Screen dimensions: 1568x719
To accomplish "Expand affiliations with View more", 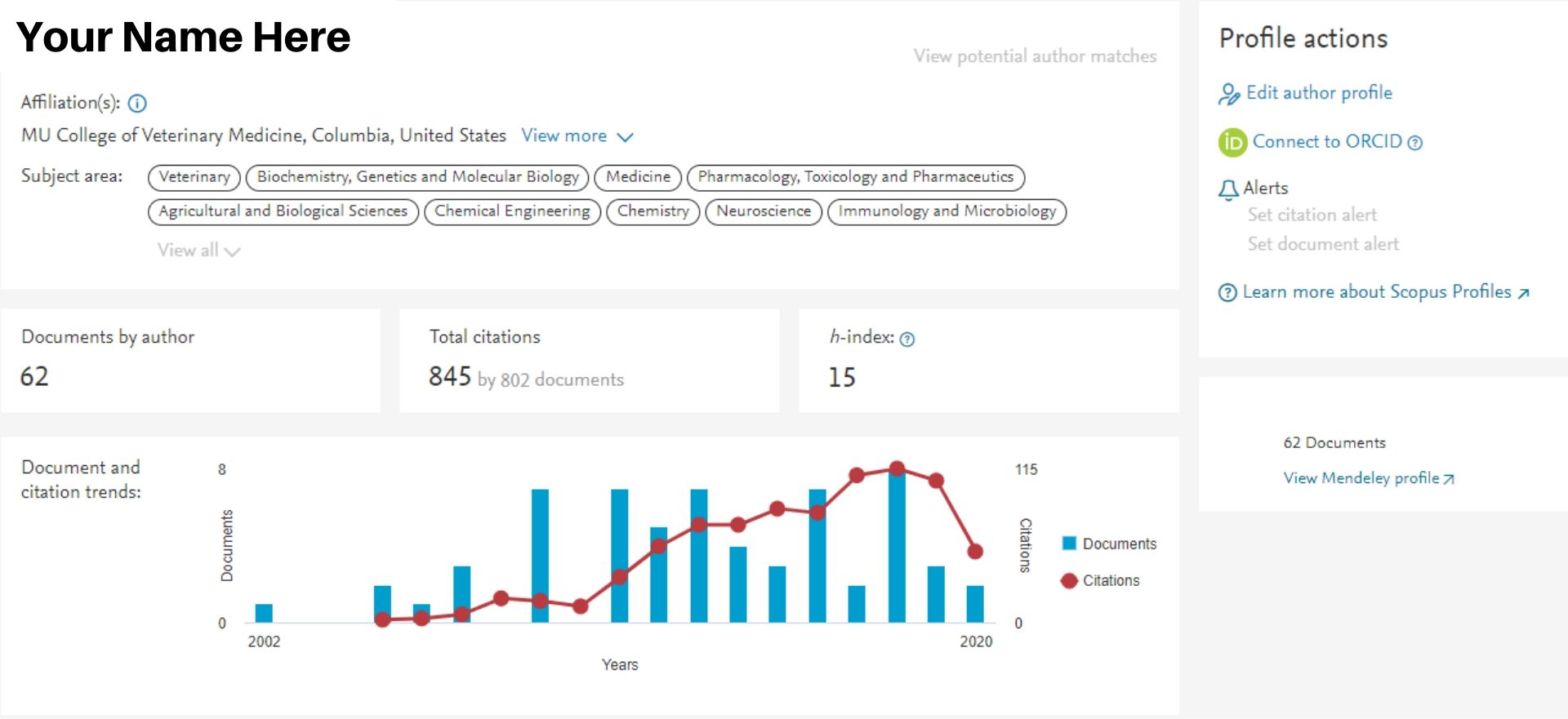I will (x=577, y=136).
